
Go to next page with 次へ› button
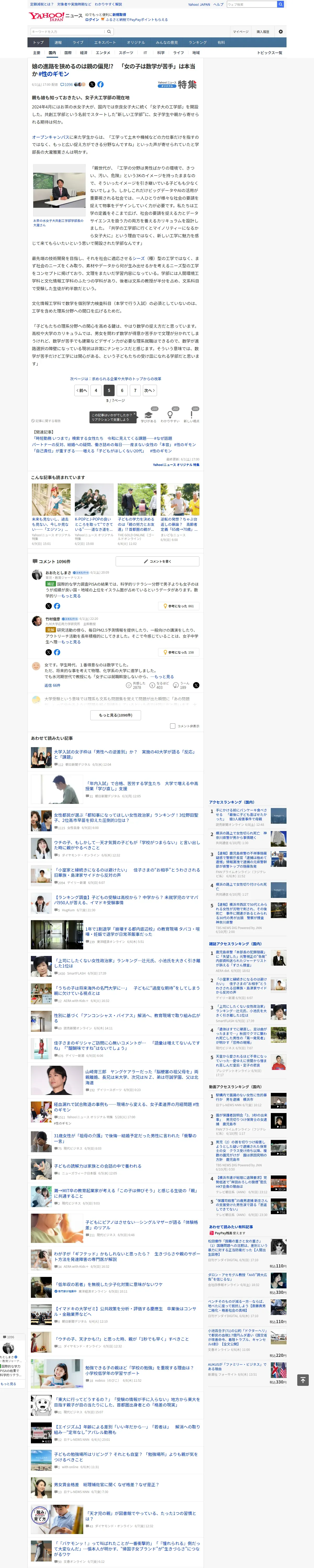click(149, 391)
